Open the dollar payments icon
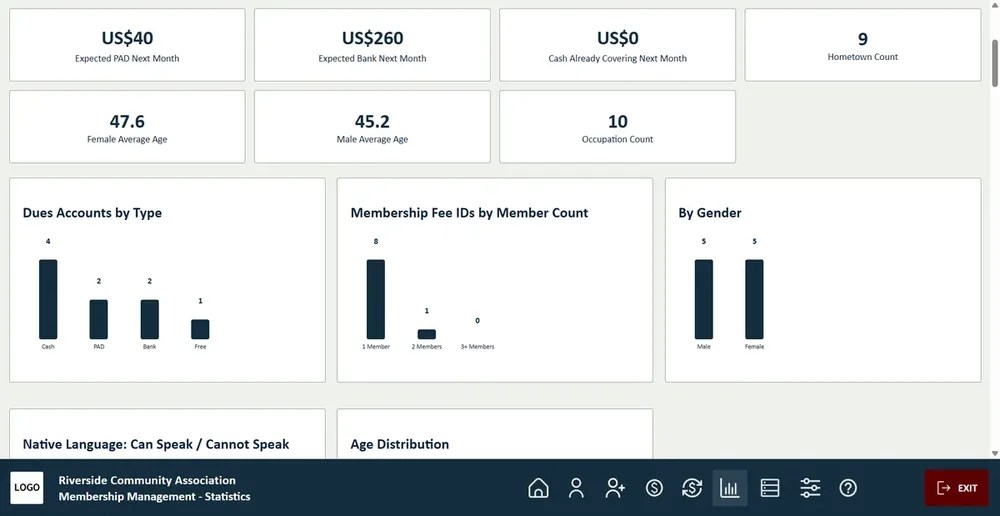 (x=654, y=488)
